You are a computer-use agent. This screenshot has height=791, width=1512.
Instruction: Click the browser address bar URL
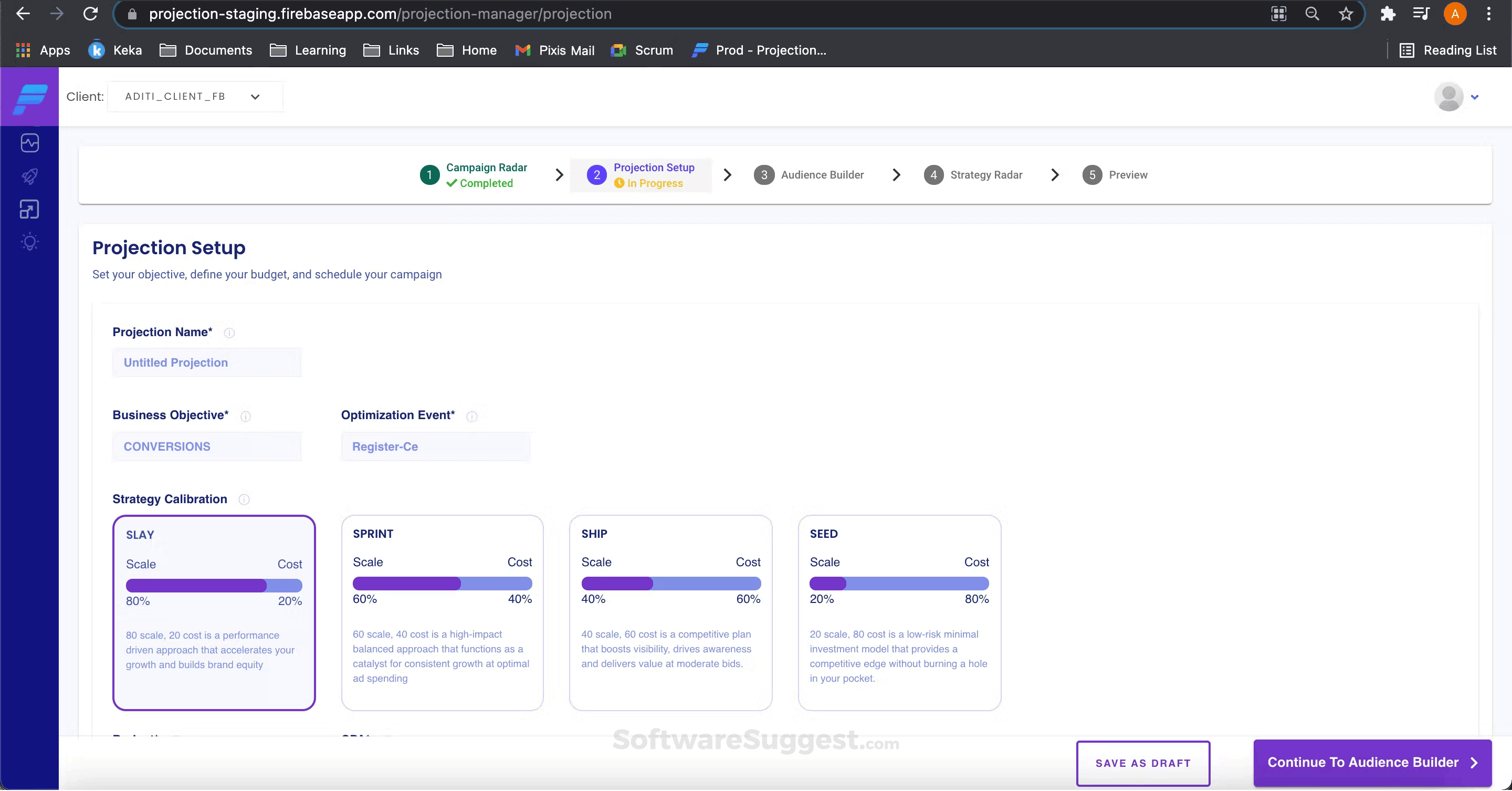coord(380,14)
